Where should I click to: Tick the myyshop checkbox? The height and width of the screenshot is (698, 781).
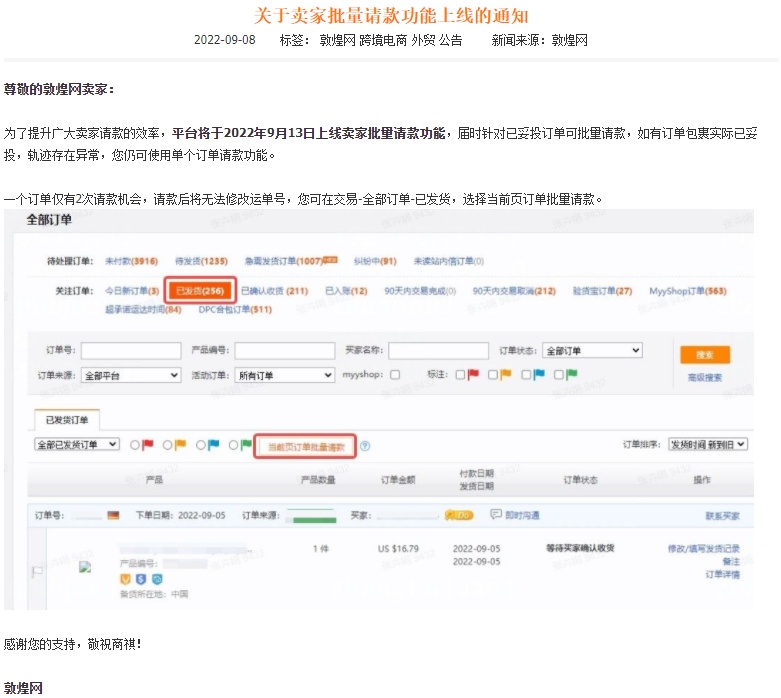point(394,375)
